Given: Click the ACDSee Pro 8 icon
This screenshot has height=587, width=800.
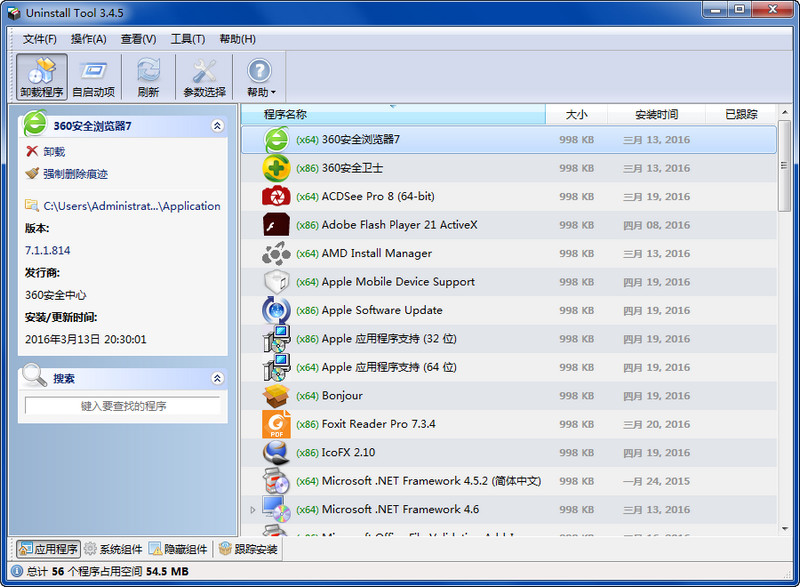Looking at the screenshot, I should click(275, 197).
